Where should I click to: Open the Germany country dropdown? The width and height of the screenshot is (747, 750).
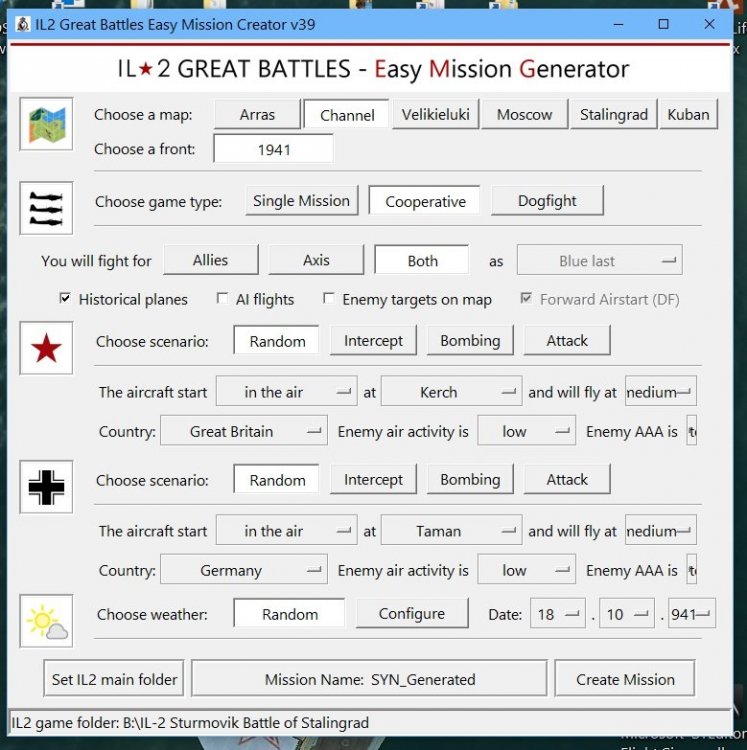[244, 570]
